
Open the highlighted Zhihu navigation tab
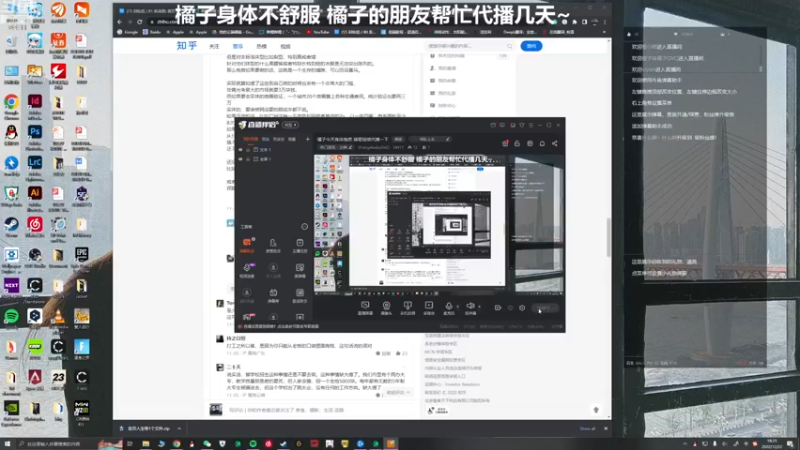[238, 46]
